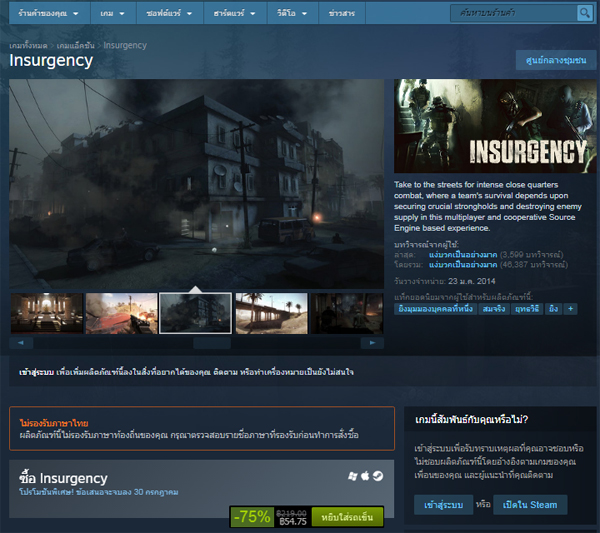Image resolution: width=600 pixels, height=533 pixels.
Task: Click the plus button to add tags
Action: click(x=571, y=309)
